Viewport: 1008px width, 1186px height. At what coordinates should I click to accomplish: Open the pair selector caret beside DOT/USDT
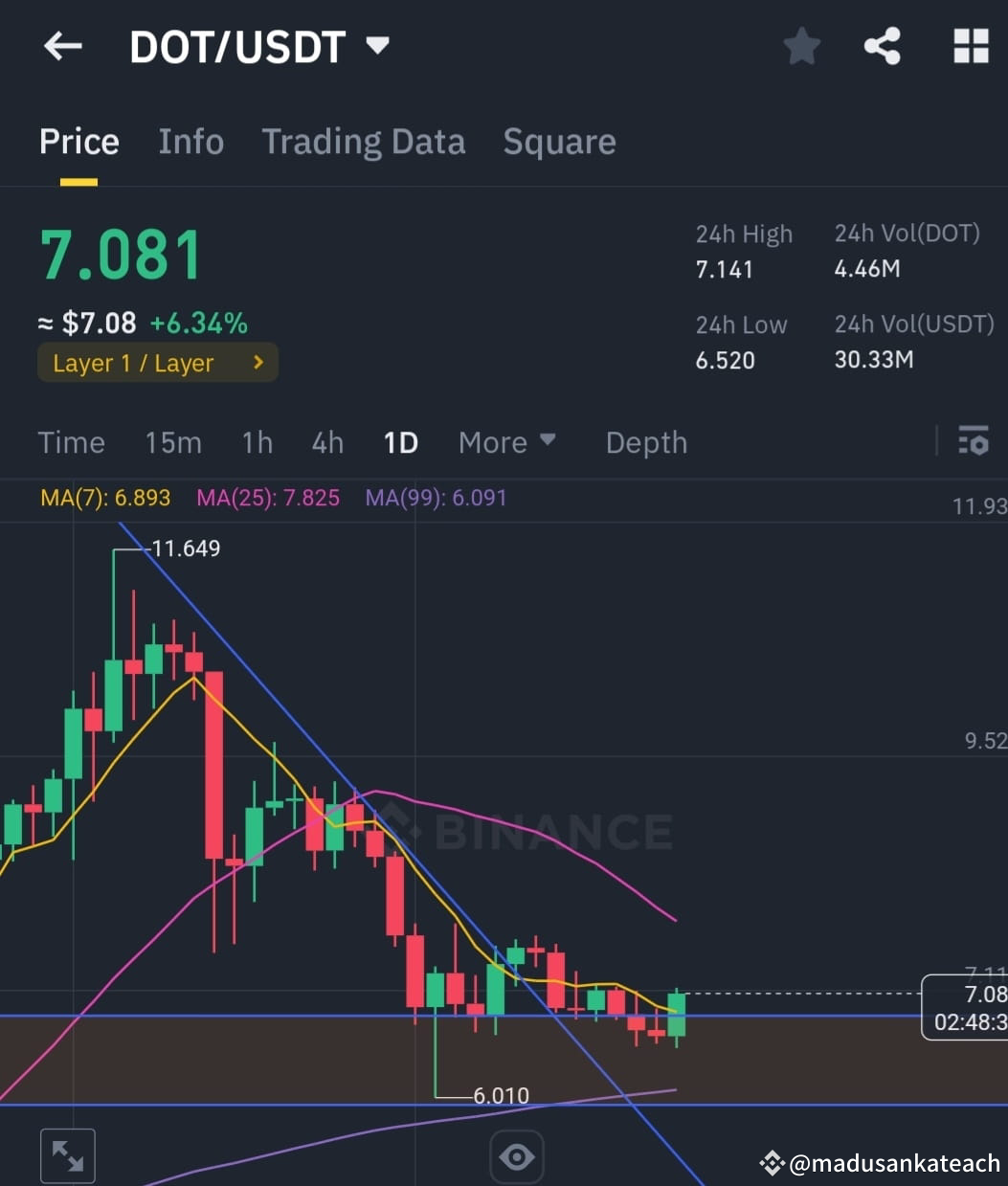tap(377, 45)
